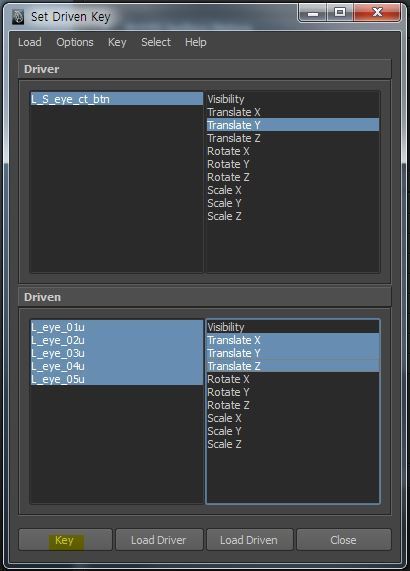Select Rotate Z in the Driven attributes

(x=293, y=405)
